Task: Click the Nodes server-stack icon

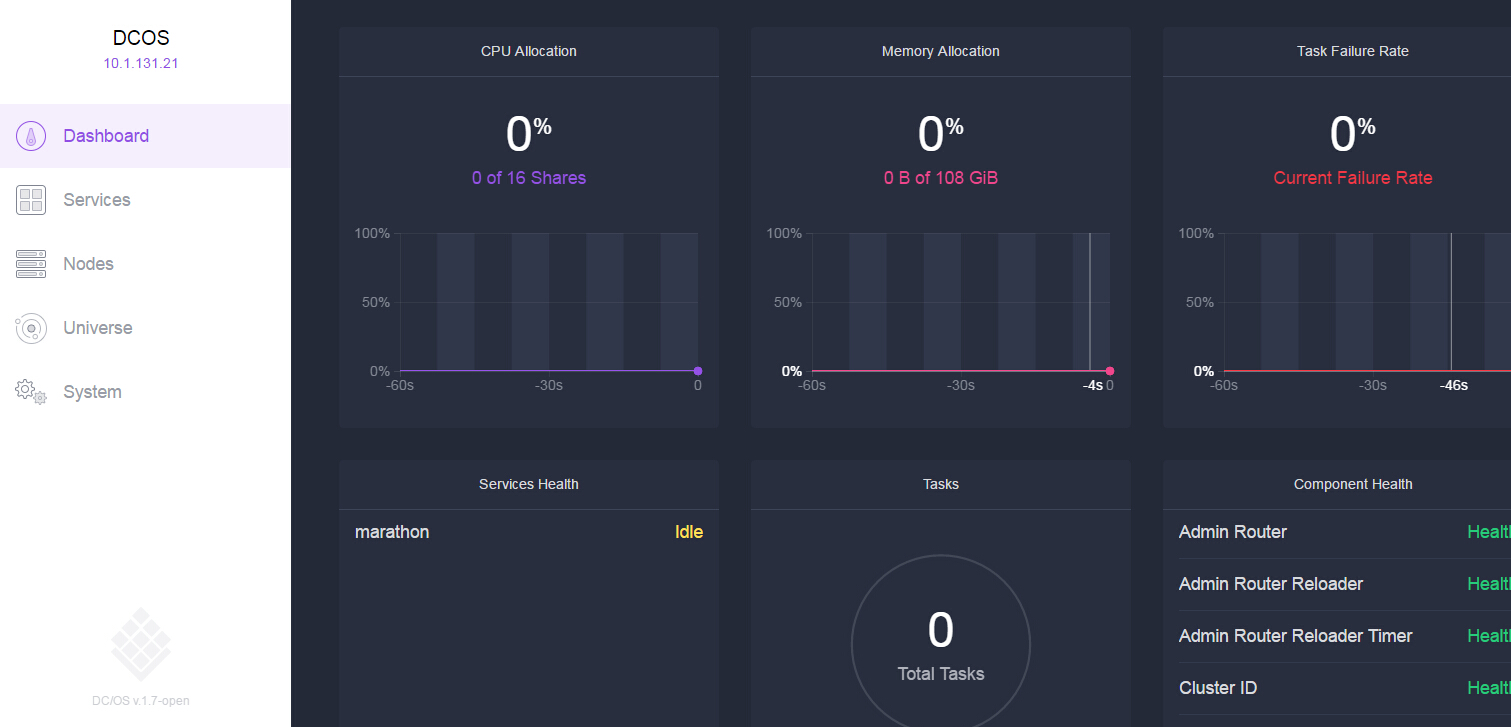Action: [31, 264]
